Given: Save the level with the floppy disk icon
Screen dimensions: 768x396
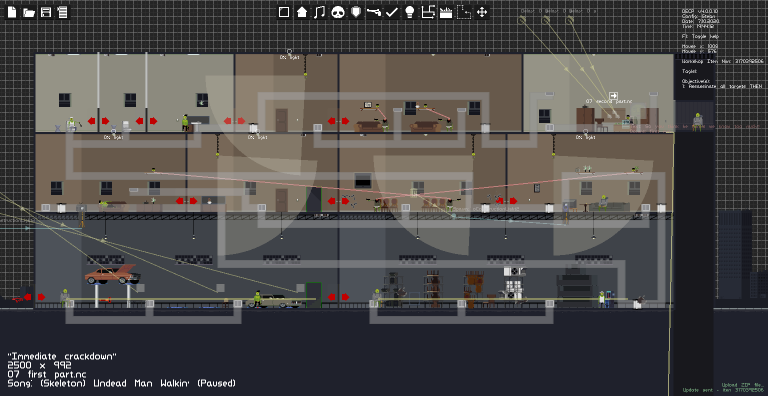Looking at the screenshot, I should [x=46, y=12].
